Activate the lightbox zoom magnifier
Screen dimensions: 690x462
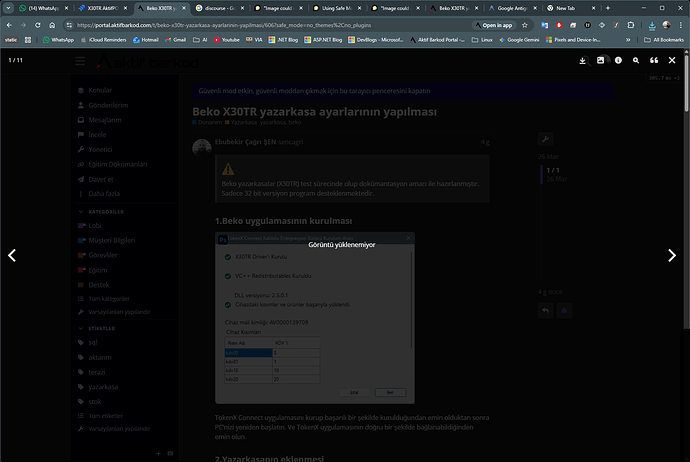(x=636, y=60)
